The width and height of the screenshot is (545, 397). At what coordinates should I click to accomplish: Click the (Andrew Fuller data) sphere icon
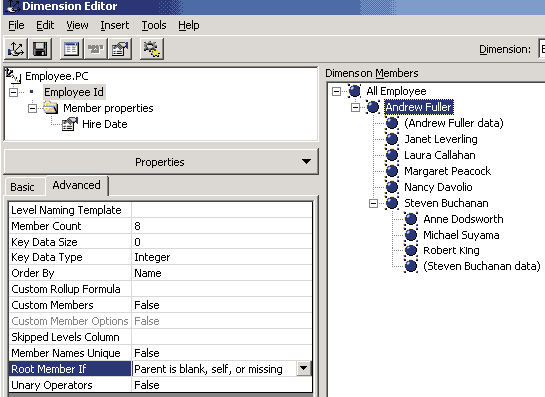click(x=392, y=123)
